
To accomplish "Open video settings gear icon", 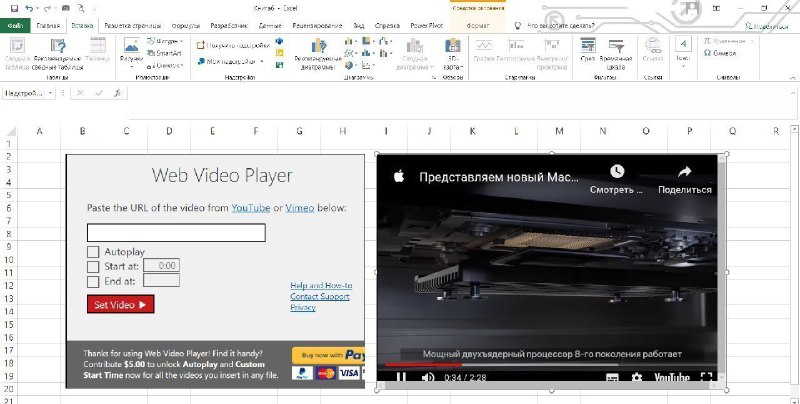I will click(637, 377).
